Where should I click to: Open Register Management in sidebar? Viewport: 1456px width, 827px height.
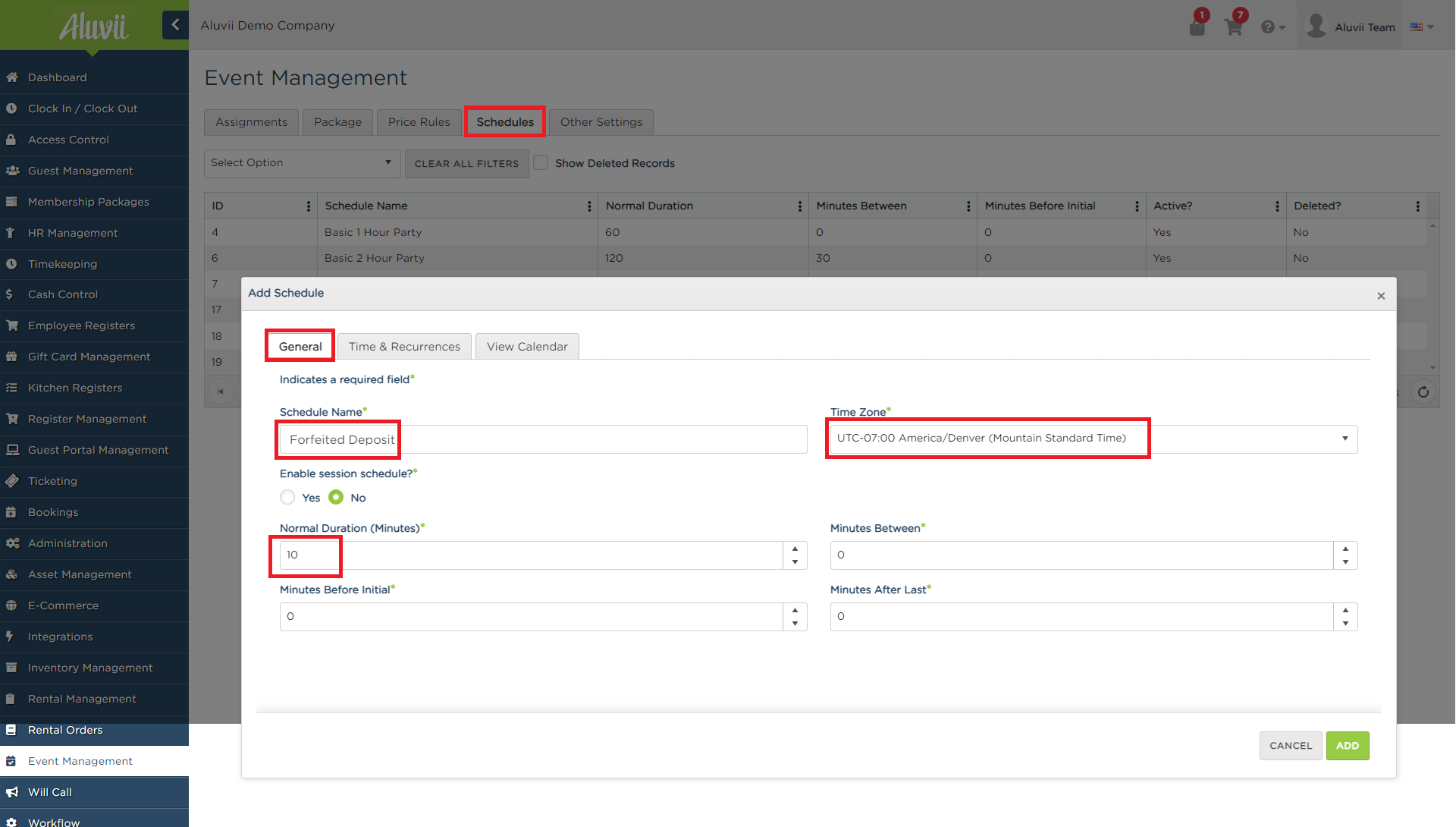point(94,419)
